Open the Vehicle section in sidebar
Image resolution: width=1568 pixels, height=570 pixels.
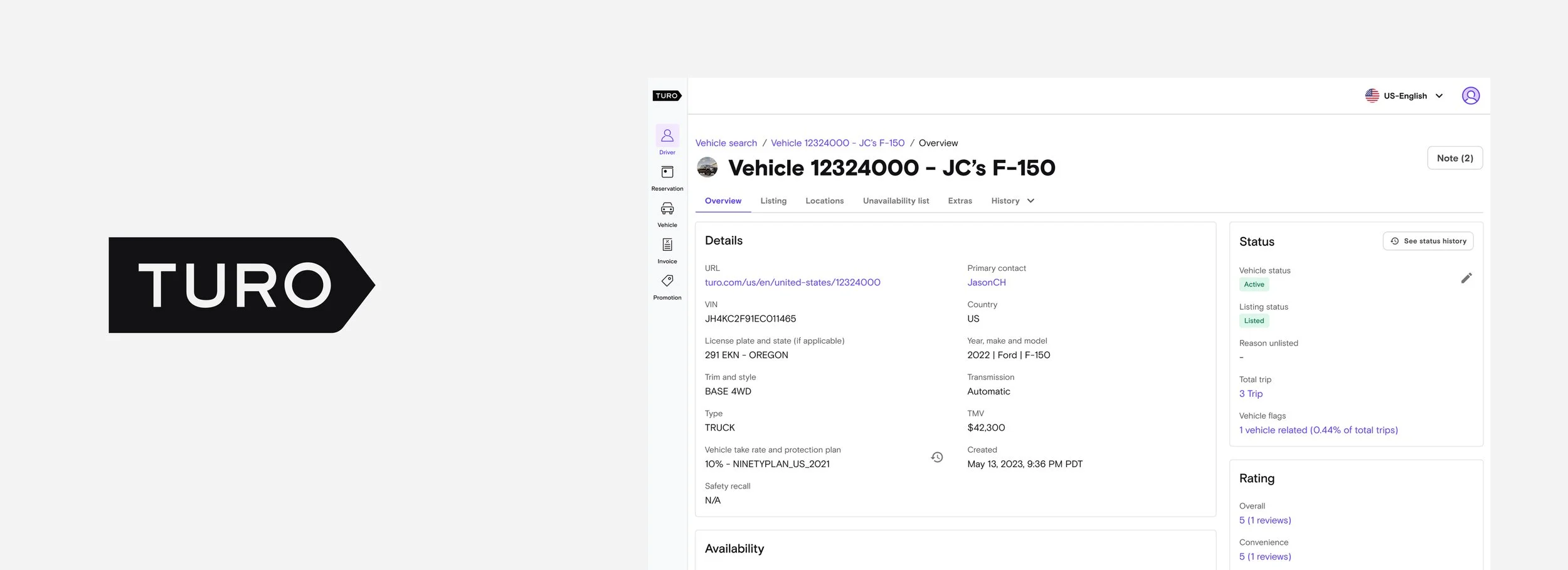667,214
